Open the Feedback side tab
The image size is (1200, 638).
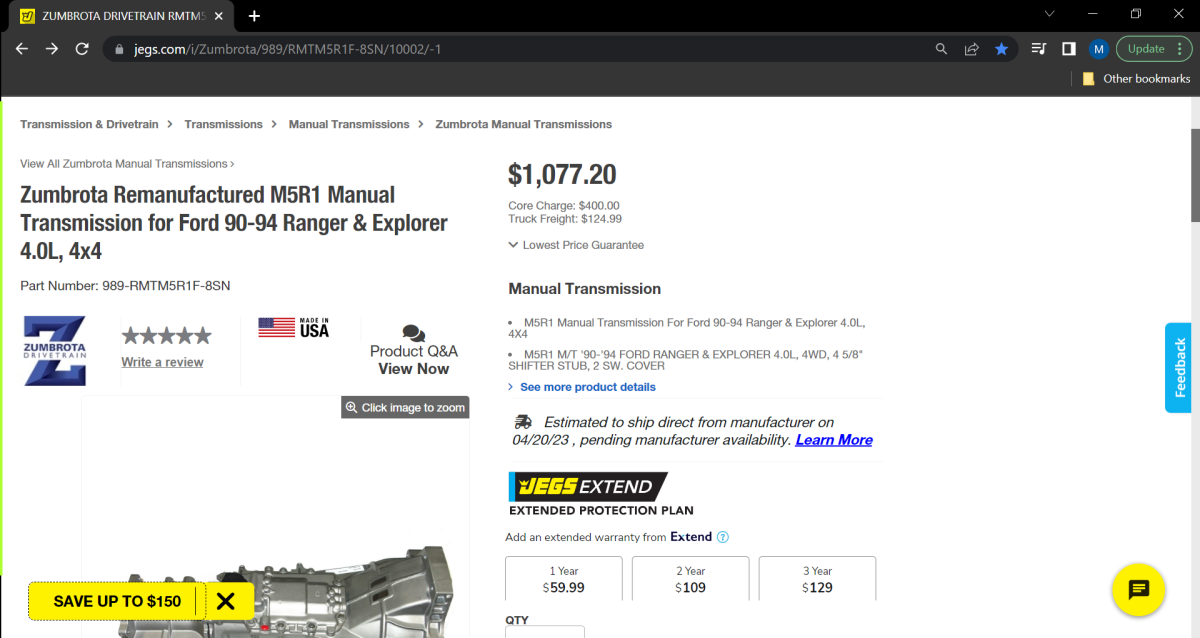click(x=1179, y=367)
